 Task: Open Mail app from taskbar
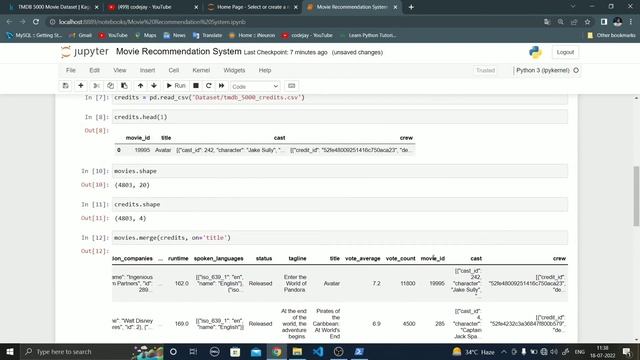[256, 351]
